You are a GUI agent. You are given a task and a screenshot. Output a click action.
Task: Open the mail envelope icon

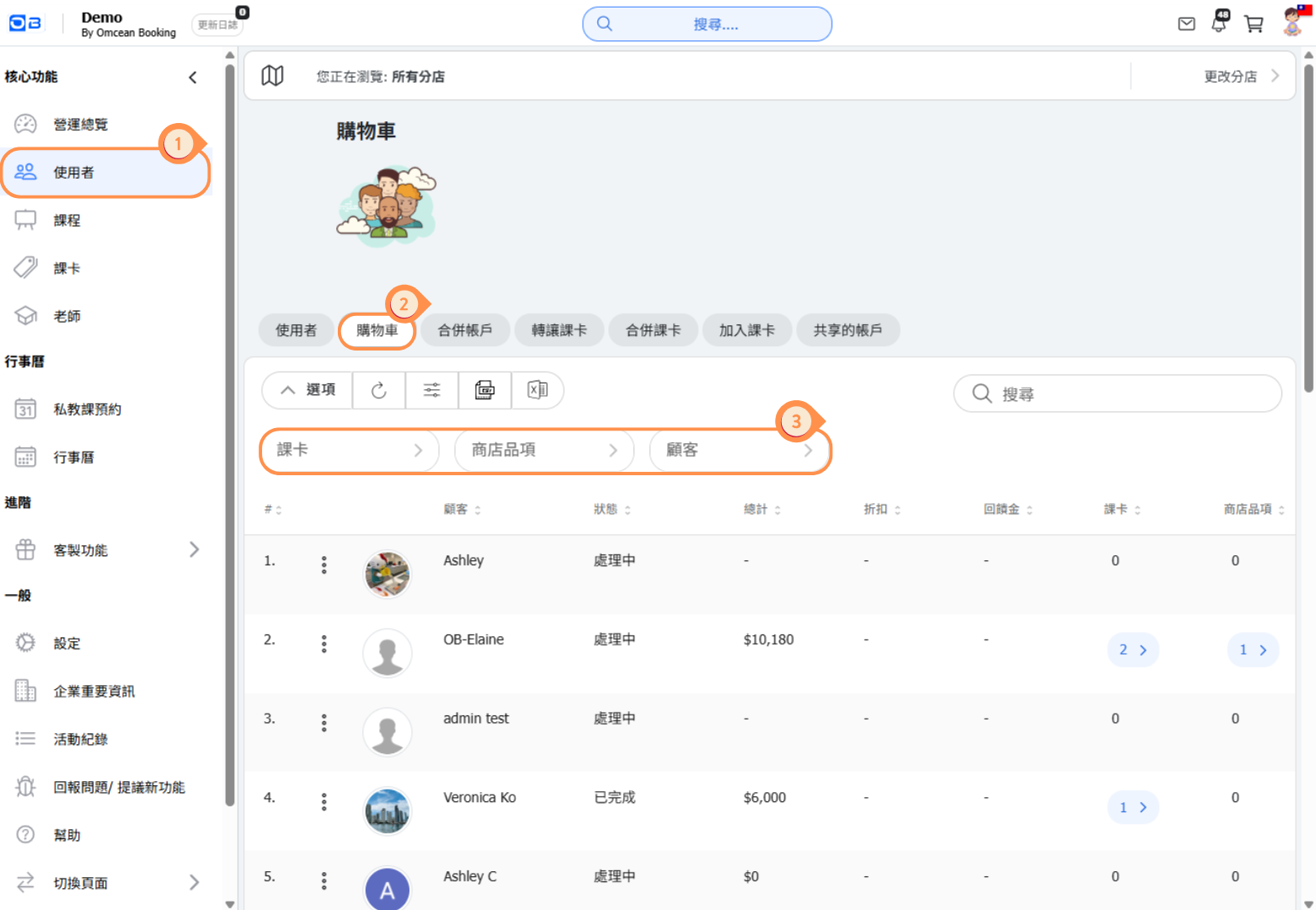tap(1186, 24)
